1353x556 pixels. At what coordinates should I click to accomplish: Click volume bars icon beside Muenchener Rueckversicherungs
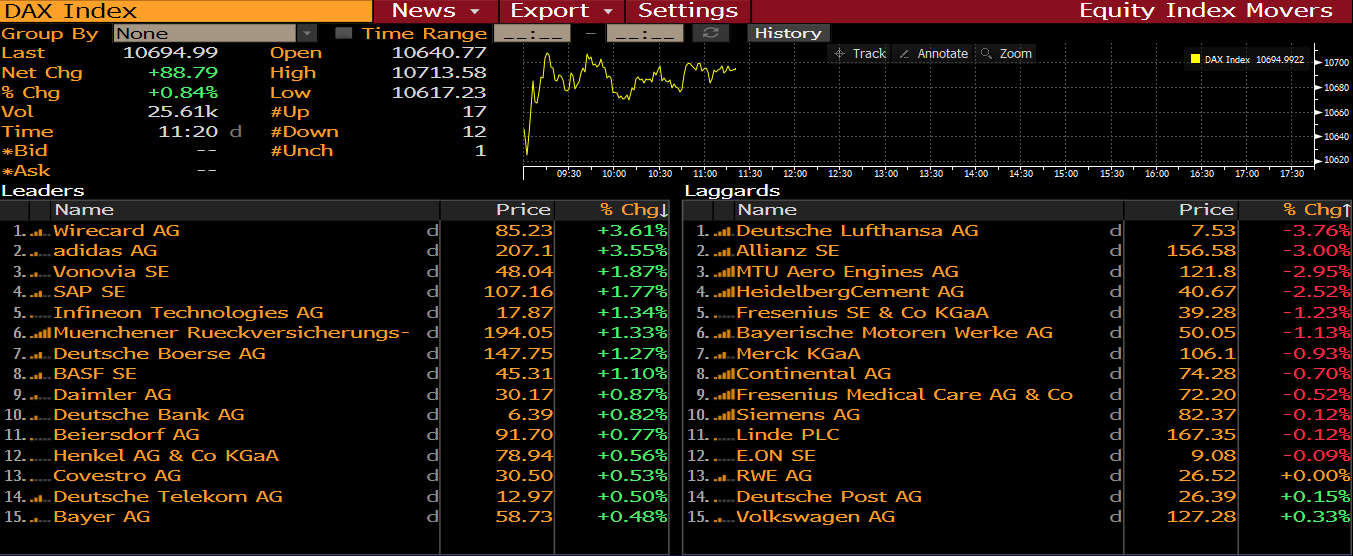coord(40,333)
